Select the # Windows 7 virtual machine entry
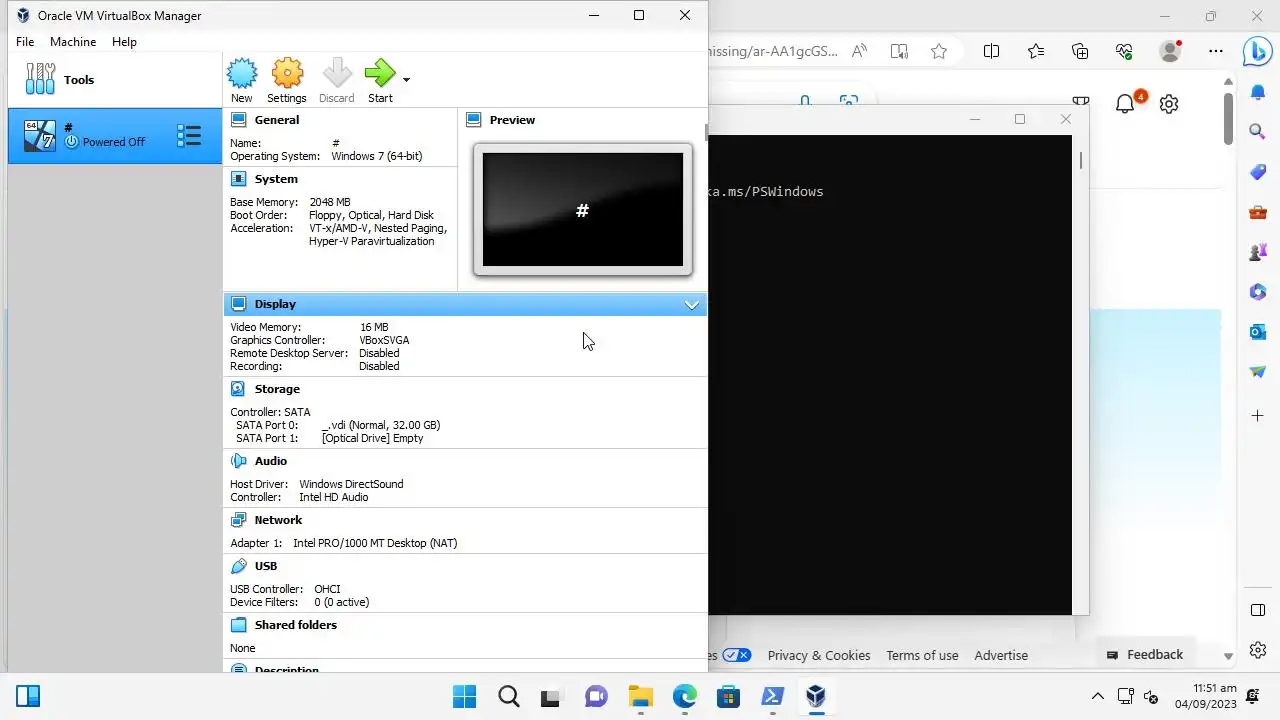The width and height of the screenshot is (1280, 720). pos(114,135)
